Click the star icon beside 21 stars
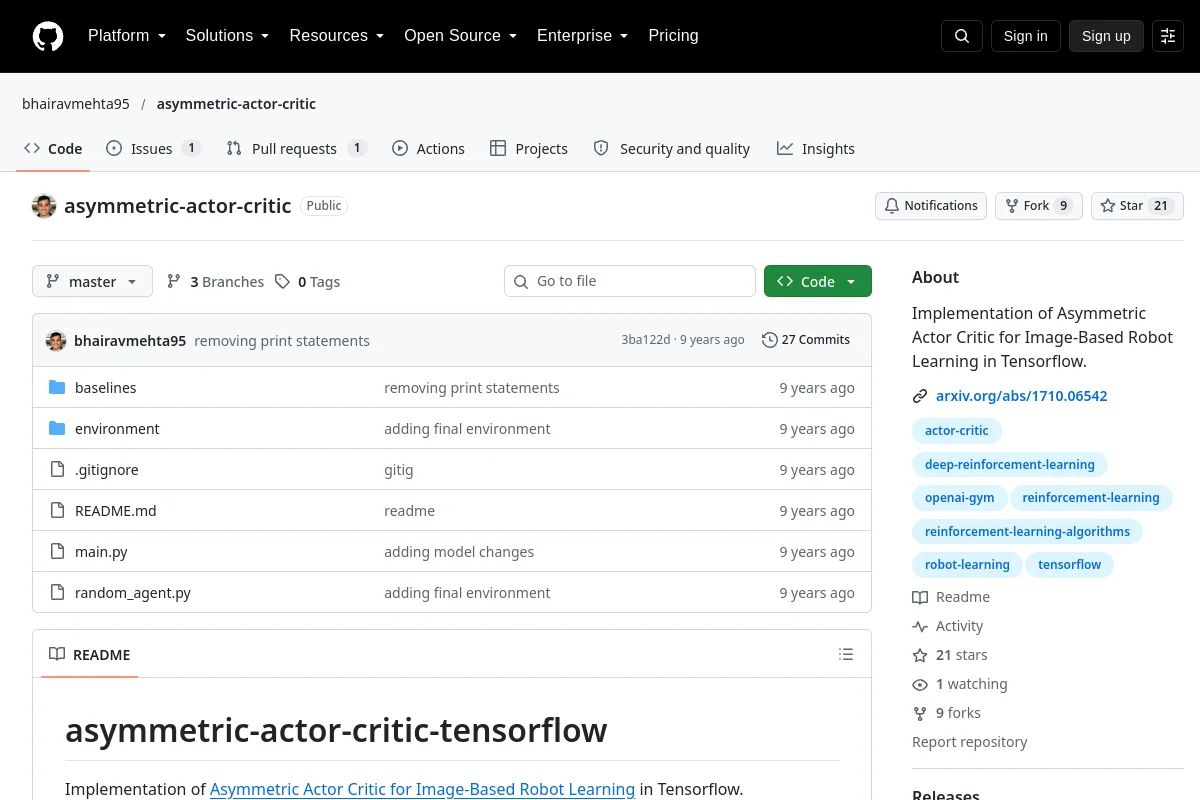The image size is (1200, 800). click(920, 655)
